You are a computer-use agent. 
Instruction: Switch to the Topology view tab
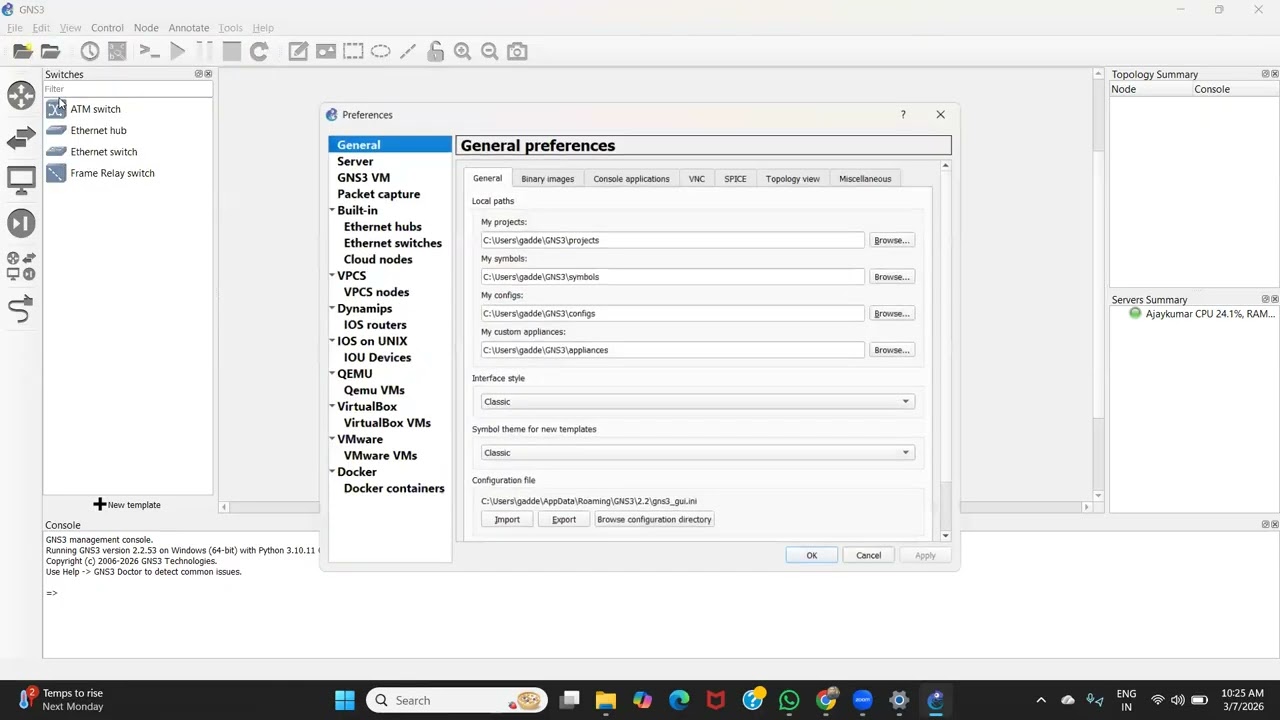(792, 179)
